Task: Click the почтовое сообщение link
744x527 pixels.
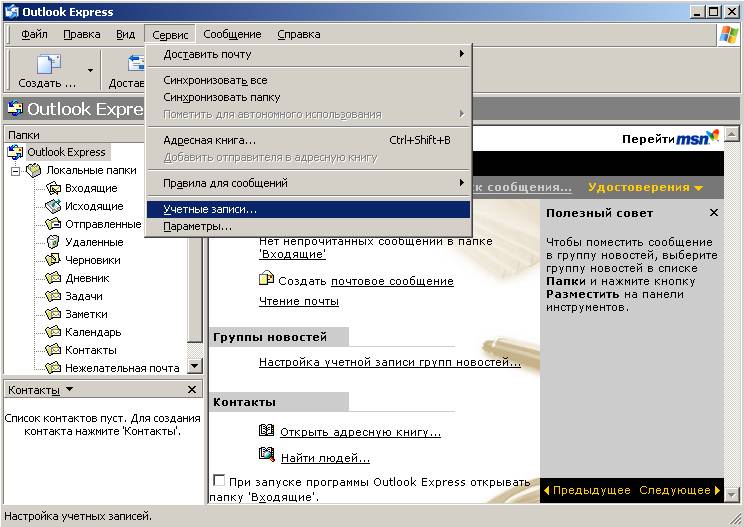Action: point(392,281)
